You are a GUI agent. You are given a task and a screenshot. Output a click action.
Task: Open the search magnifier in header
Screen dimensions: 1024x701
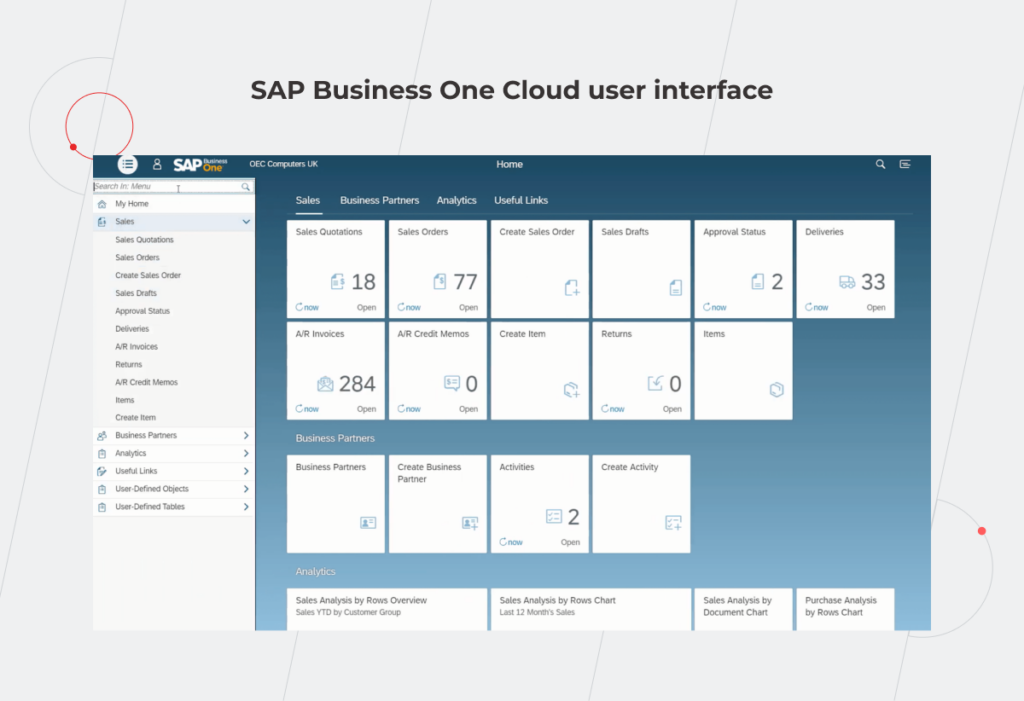(x=880, y=164)
